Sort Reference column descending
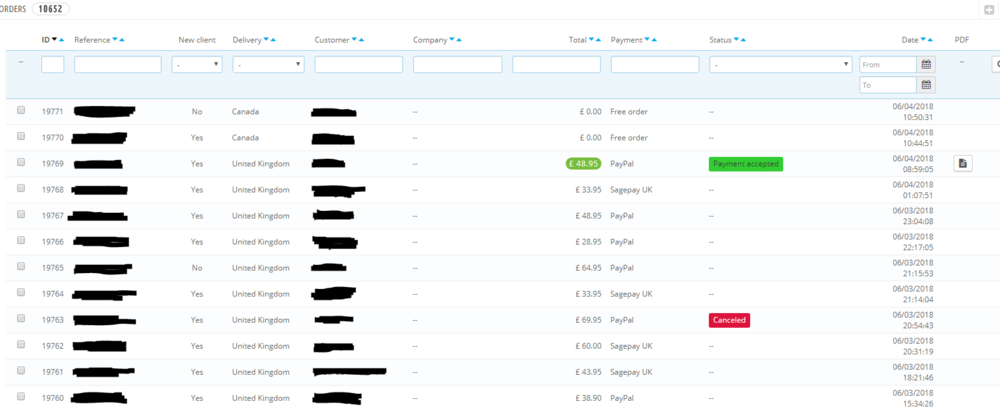 point(115,40)
